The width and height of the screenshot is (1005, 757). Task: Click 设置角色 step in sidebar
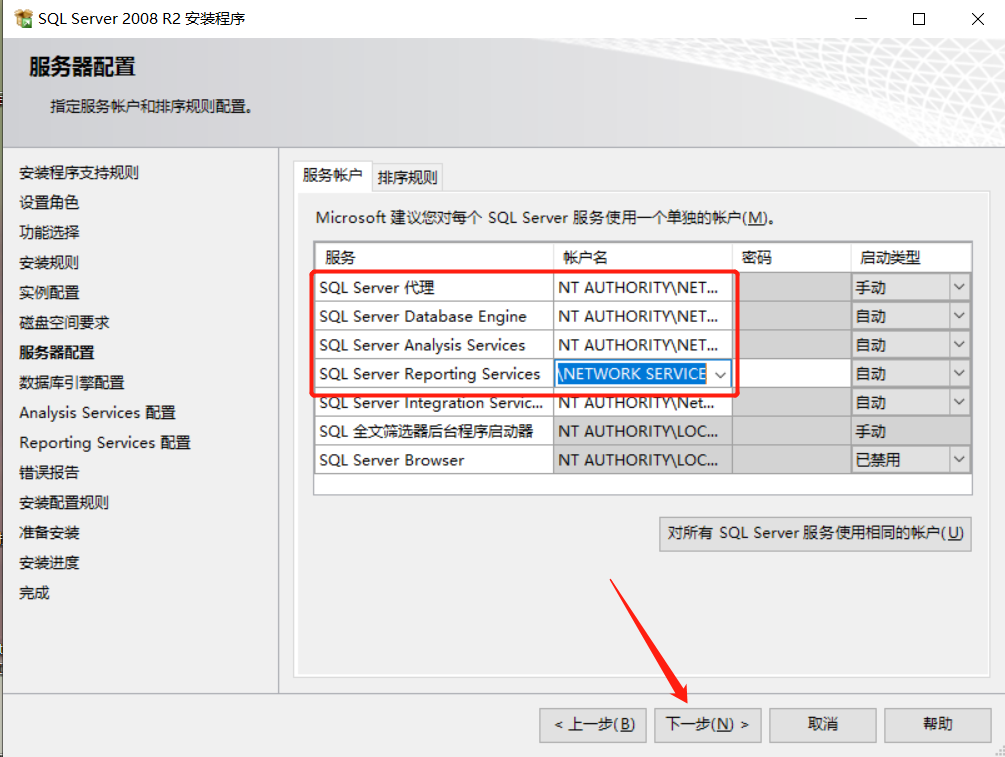point(49,203)
